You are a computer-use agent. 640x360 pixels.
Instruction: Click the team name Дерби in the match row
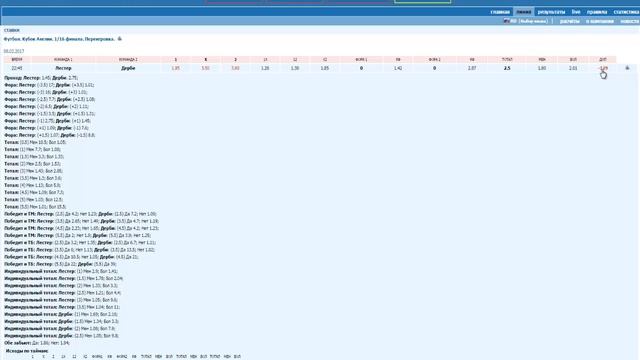[128, 68]
